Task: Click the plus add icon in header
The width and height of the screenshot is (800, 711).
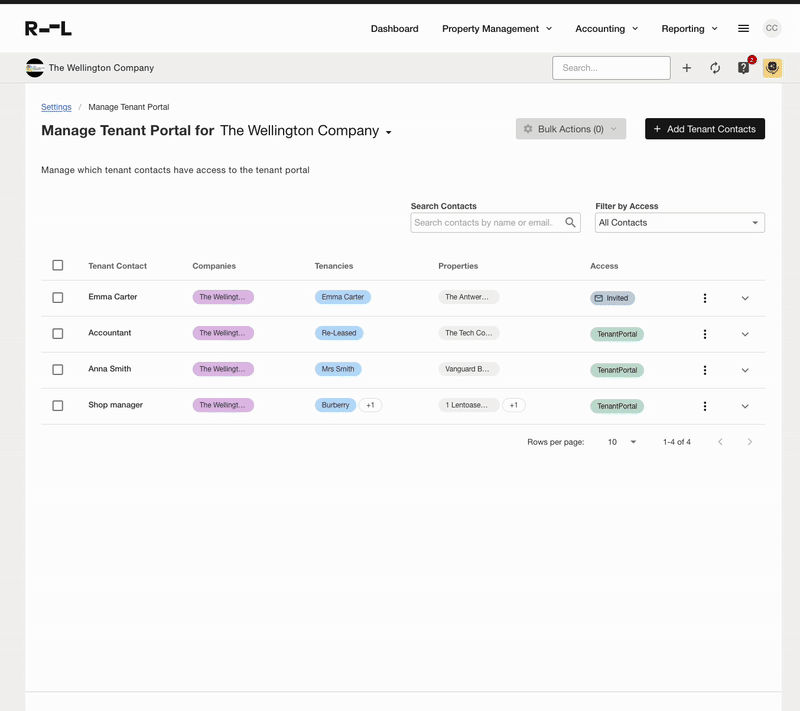Action: [x=687, y=68]
